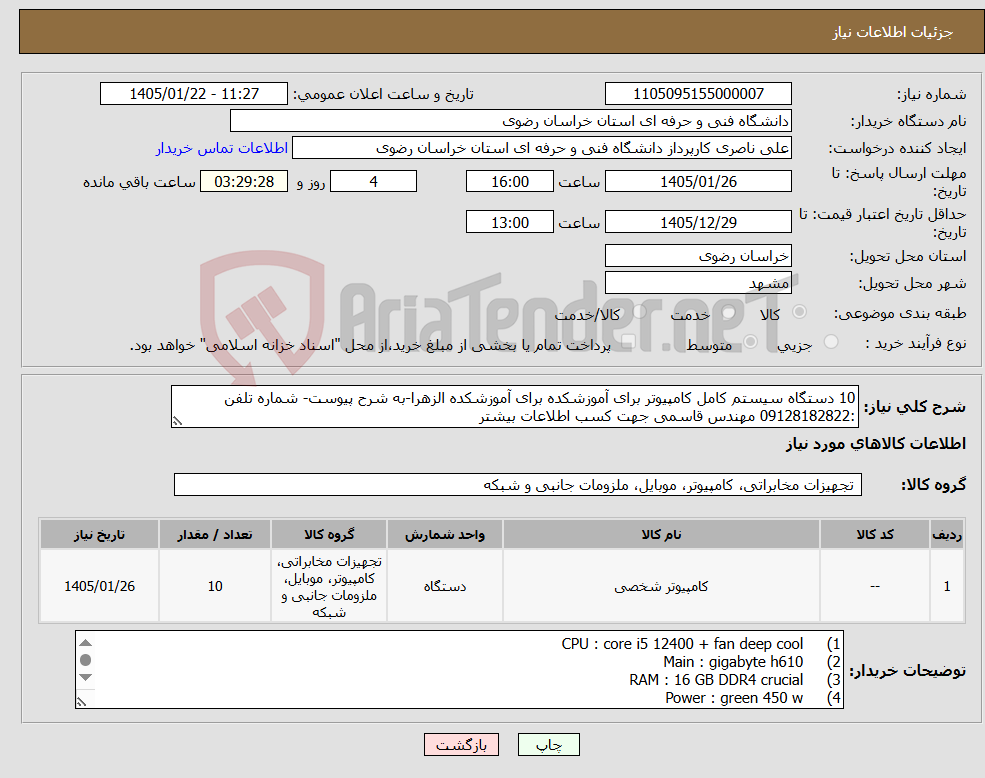The width and height of the screenshot is (985, 778).
Task: Click the validity time field 13:00
Action: (509, 222)
